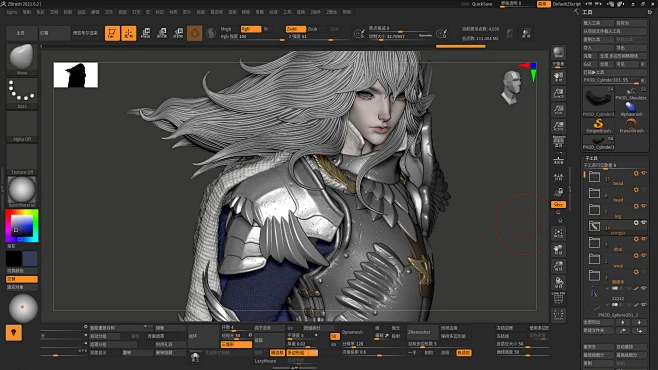Adjust the Focal Shift slider
658x370 pixels.
coord(399,29)
